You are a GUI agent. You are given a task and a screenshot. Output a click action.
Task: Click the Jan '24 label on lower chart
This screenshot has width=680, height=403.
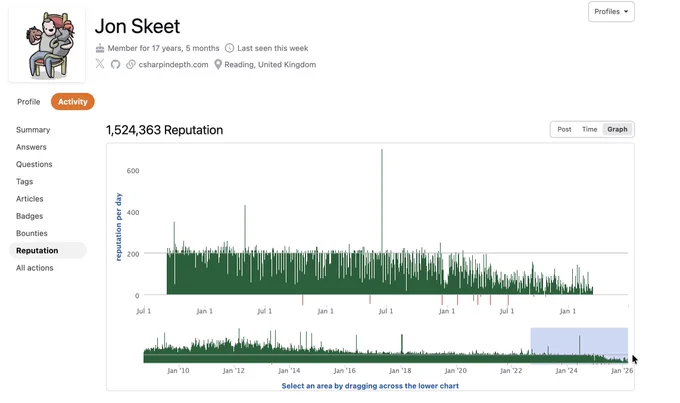tap(566, 370)
